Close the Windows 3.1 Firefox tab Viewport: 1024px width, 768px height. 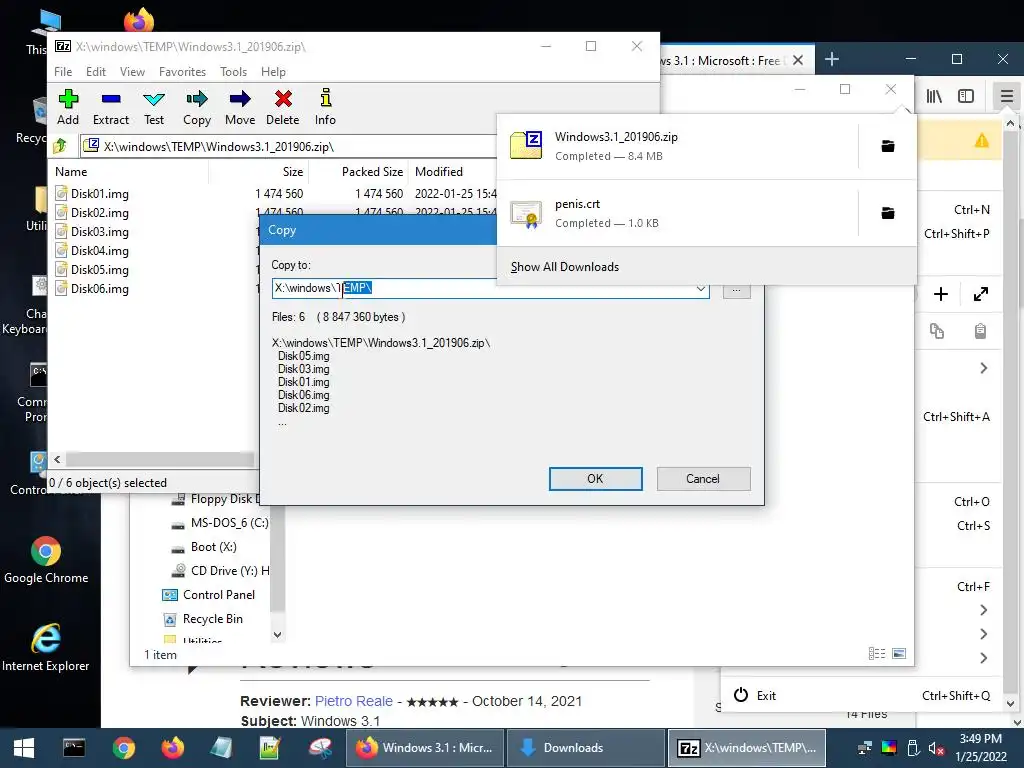coord(797,60)
